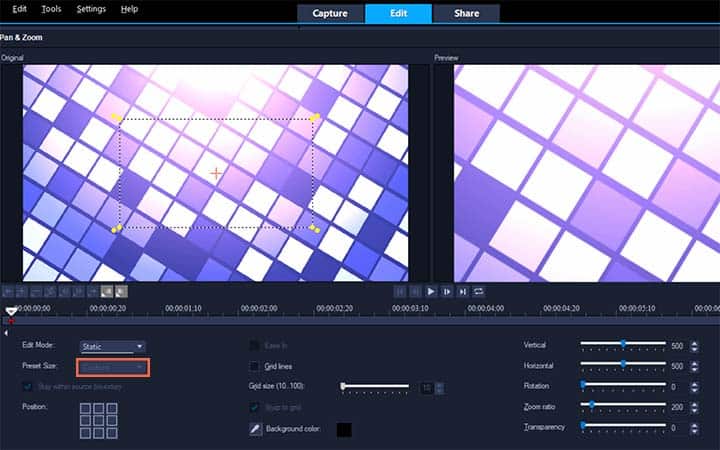Switch to the Share tab

(x=467, y=13)
